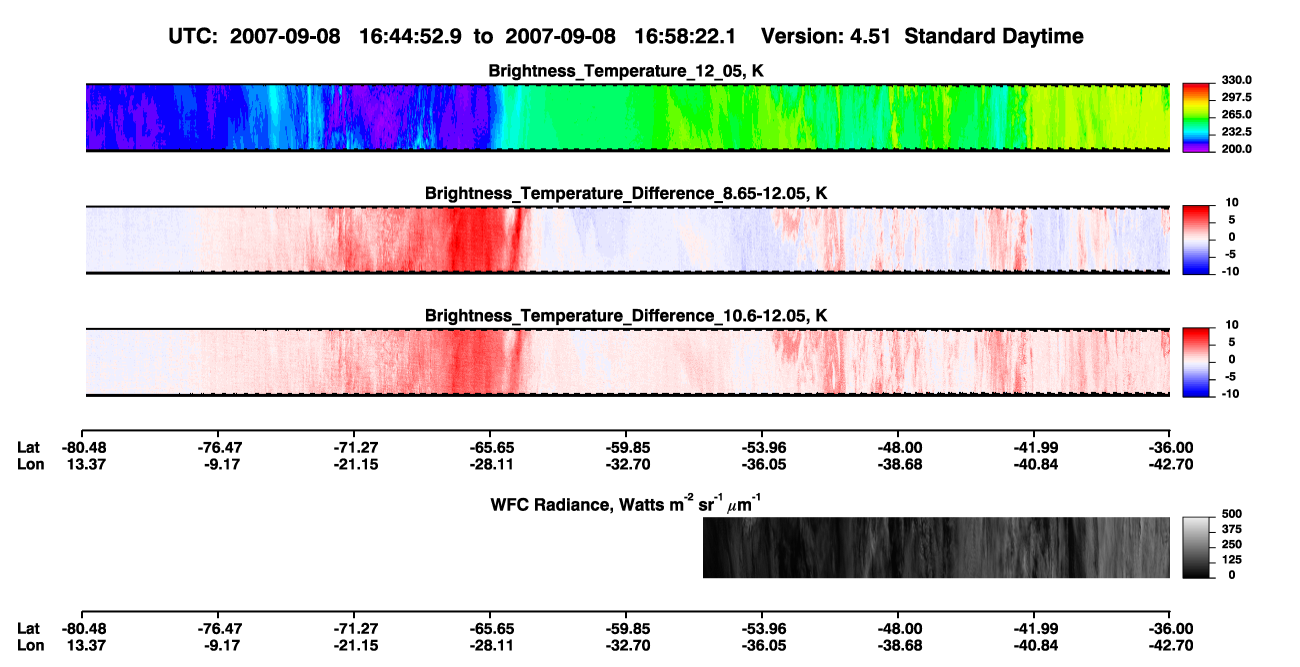Click the '125' label on the WFC scale

coord(1233,559)
